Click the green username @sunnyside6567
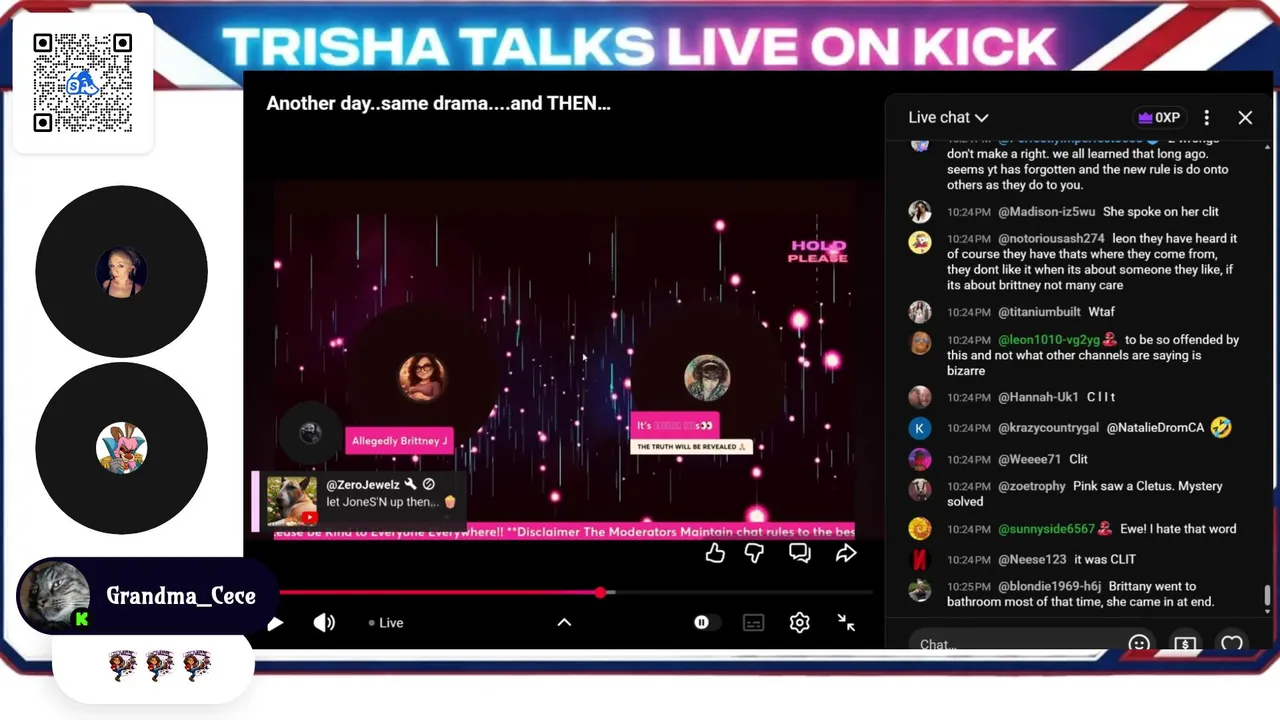The image size is (1280, 720). (x=1047, y=529)
